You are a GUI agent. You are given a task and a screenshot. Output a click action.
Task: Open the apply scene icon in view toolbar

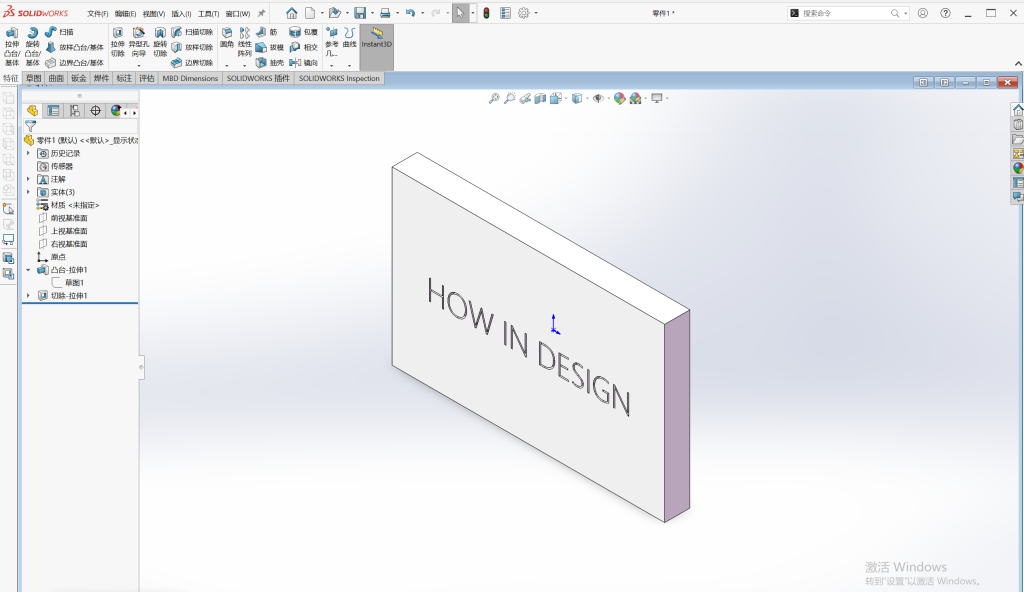coord(635,98)
